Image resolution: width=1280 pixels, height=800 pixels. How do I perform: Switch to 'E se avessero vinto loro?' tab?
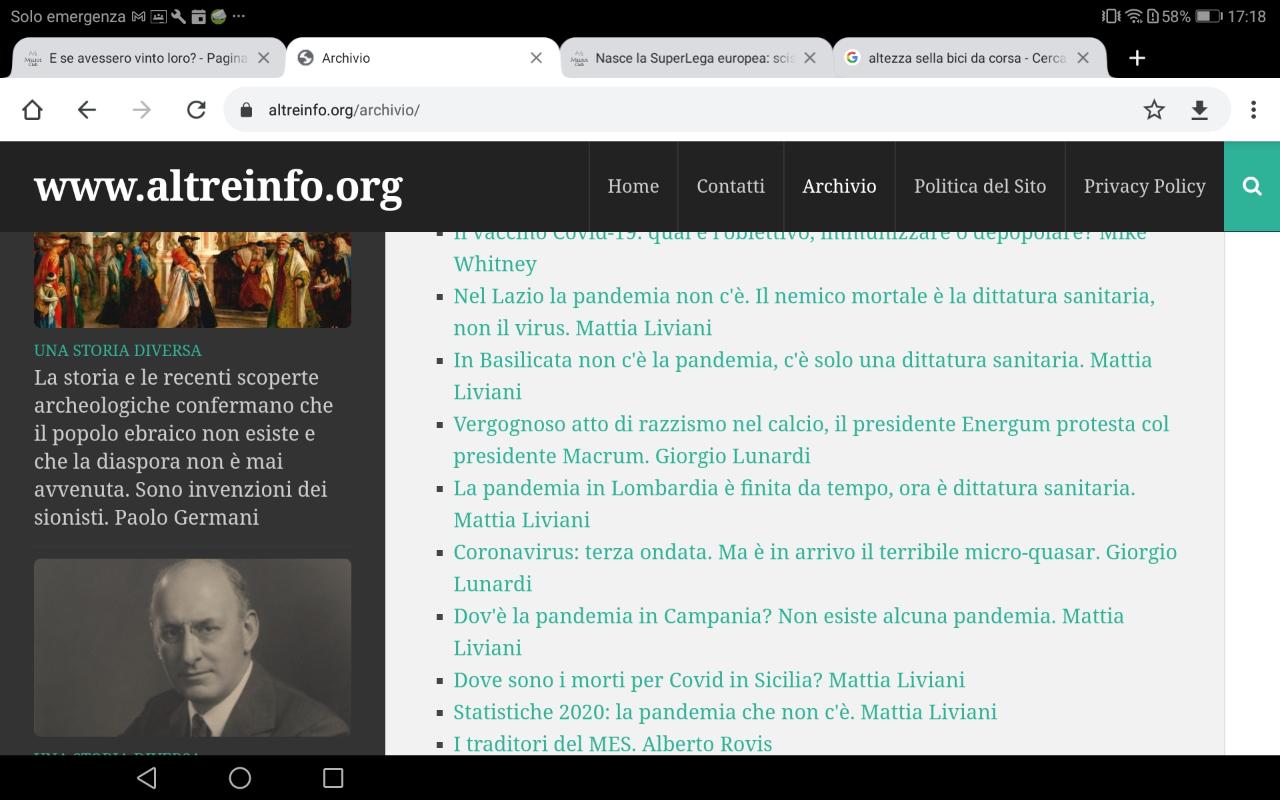pyautogui.click(x=148, y=58)
